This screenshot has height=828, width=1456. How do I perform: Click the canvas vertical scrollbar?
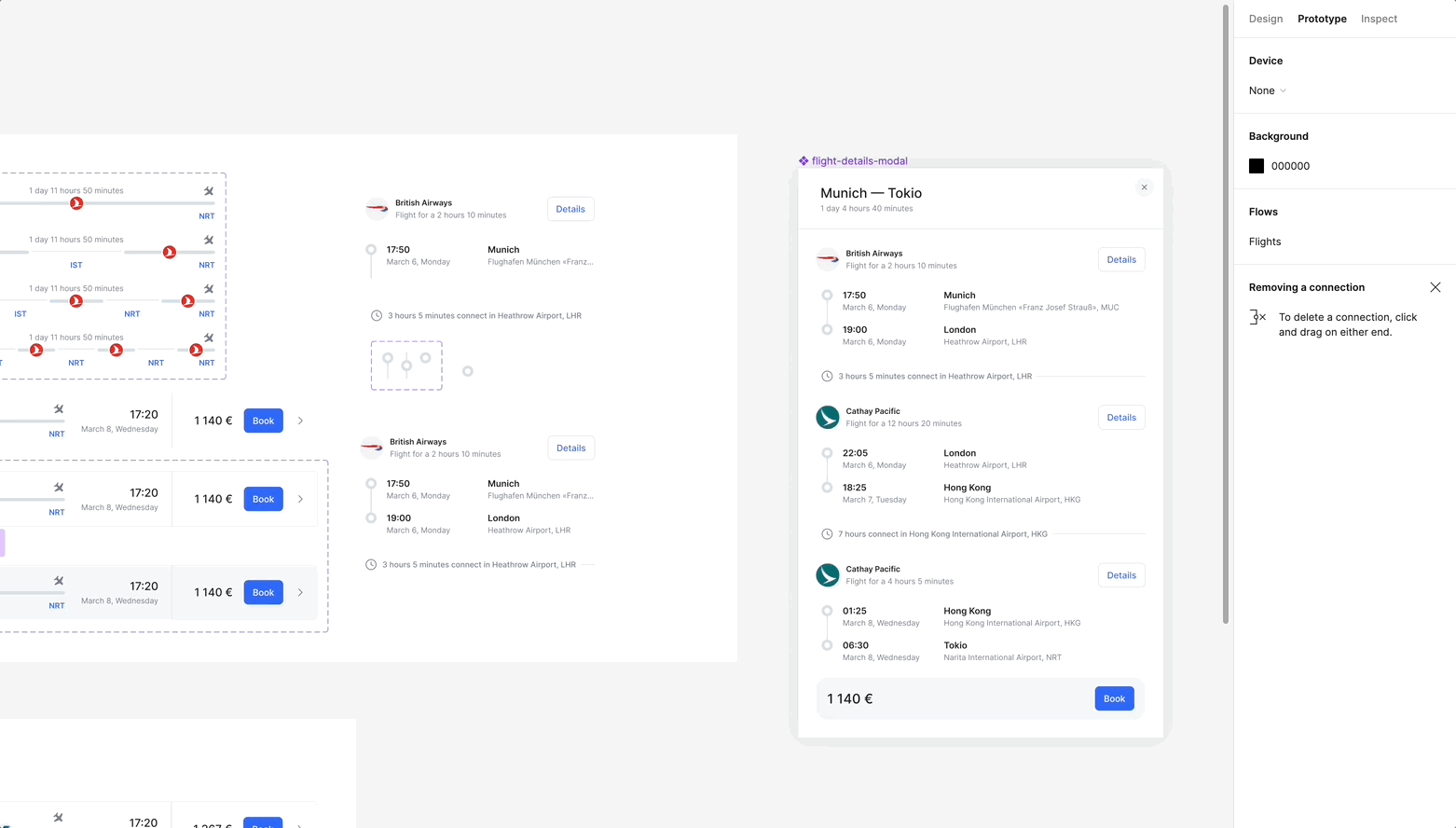pos(1226,314)
